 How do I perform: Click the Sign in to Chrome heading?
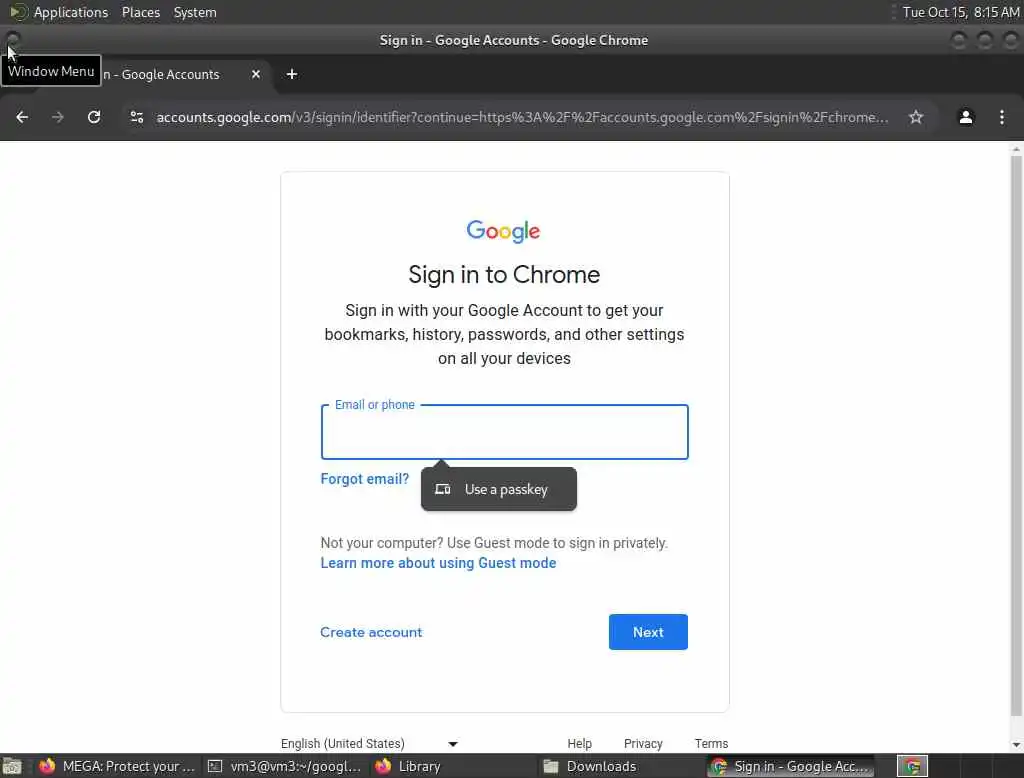coord(504,274)
